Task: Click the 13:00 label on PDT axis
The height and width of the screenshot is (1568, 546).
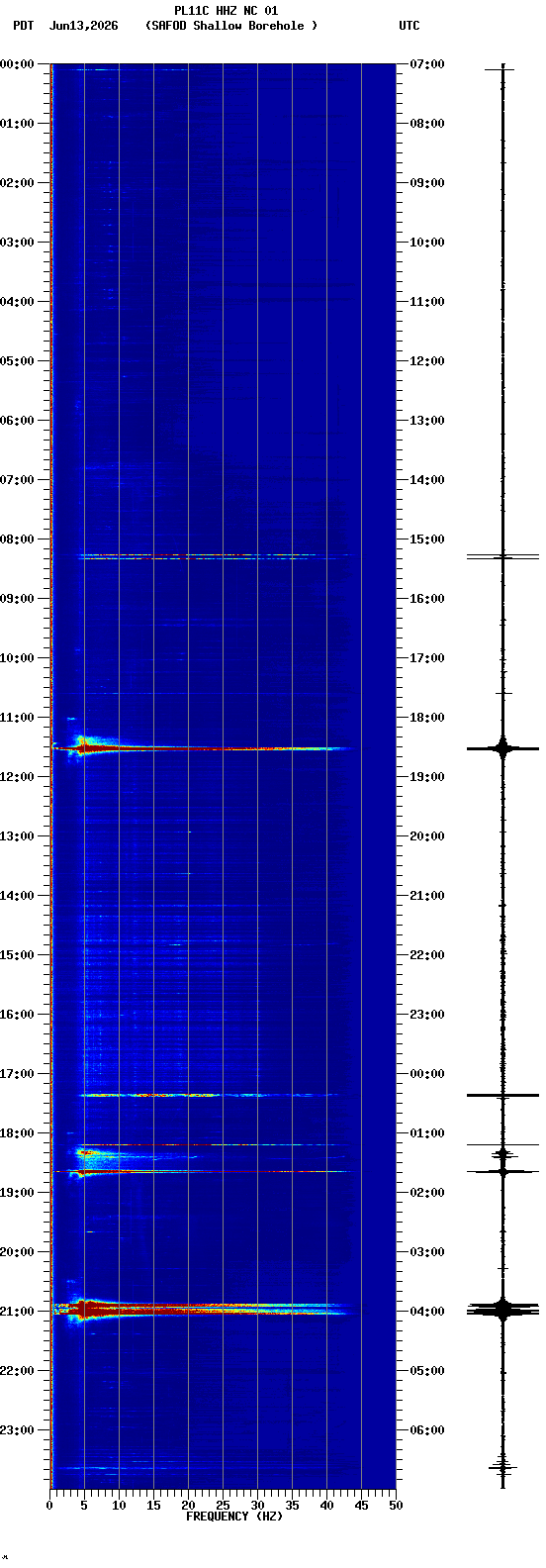Action: click(x=17, y=836)
